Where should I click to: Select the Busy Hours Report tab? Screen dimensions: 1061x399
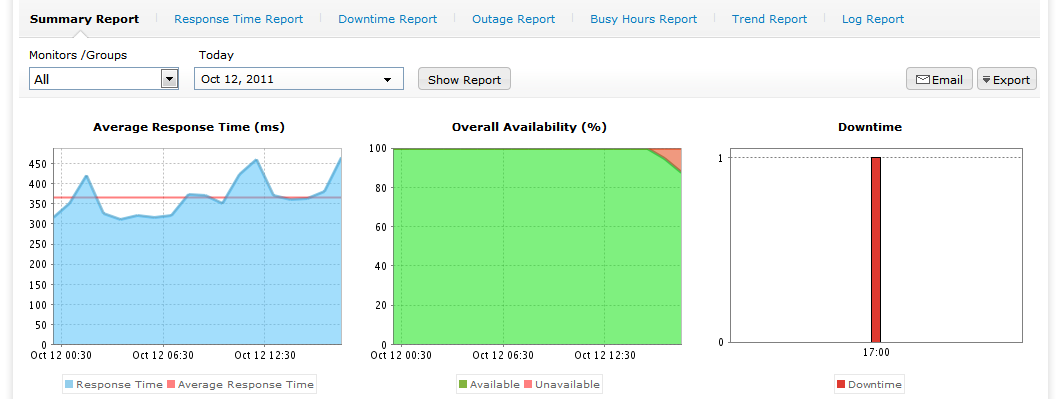click(x=644, y=19)
